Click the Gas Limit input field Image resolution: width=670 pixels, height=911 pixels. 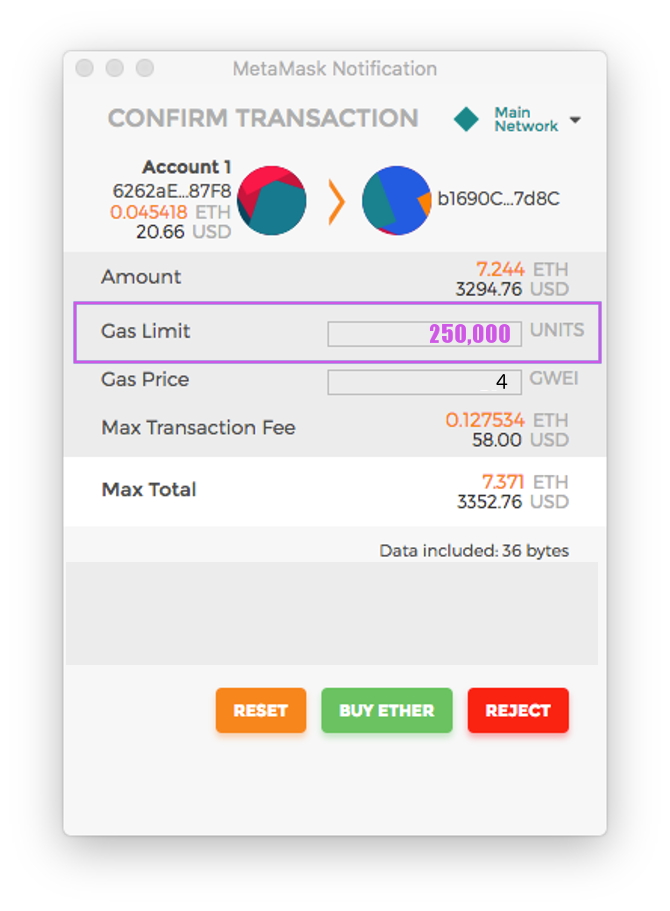click(424, 334)
